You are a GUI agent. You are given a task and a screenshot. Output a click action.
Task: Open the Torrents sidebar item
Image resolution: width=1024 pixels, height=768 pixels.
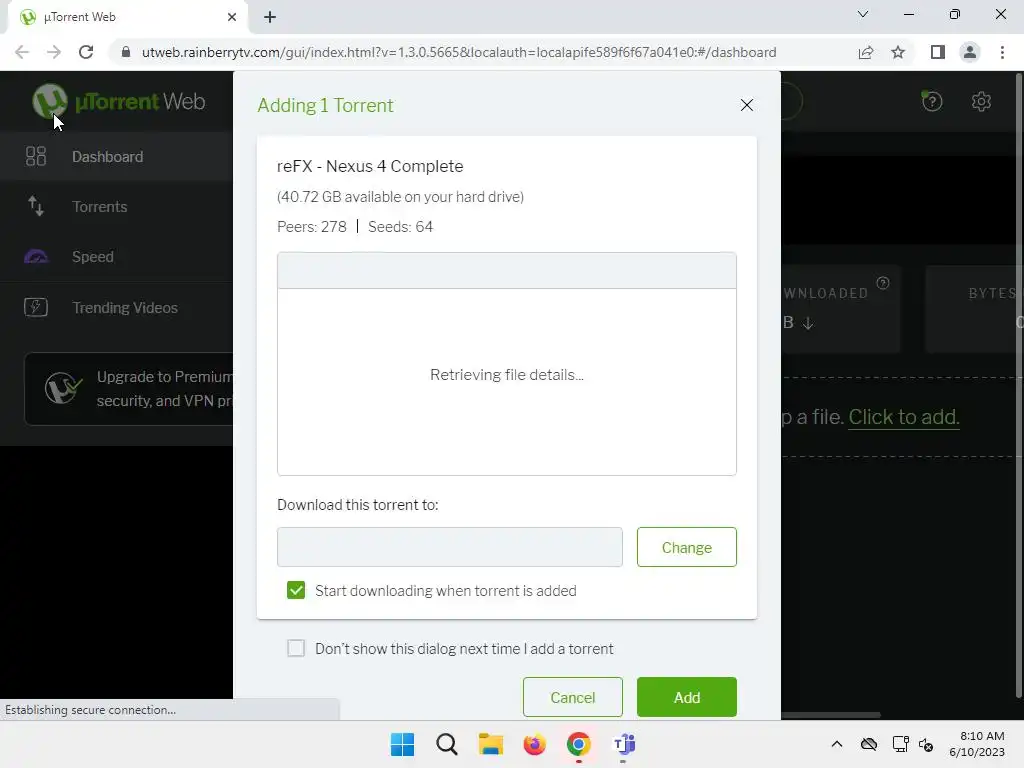click(x=116, y=206)
